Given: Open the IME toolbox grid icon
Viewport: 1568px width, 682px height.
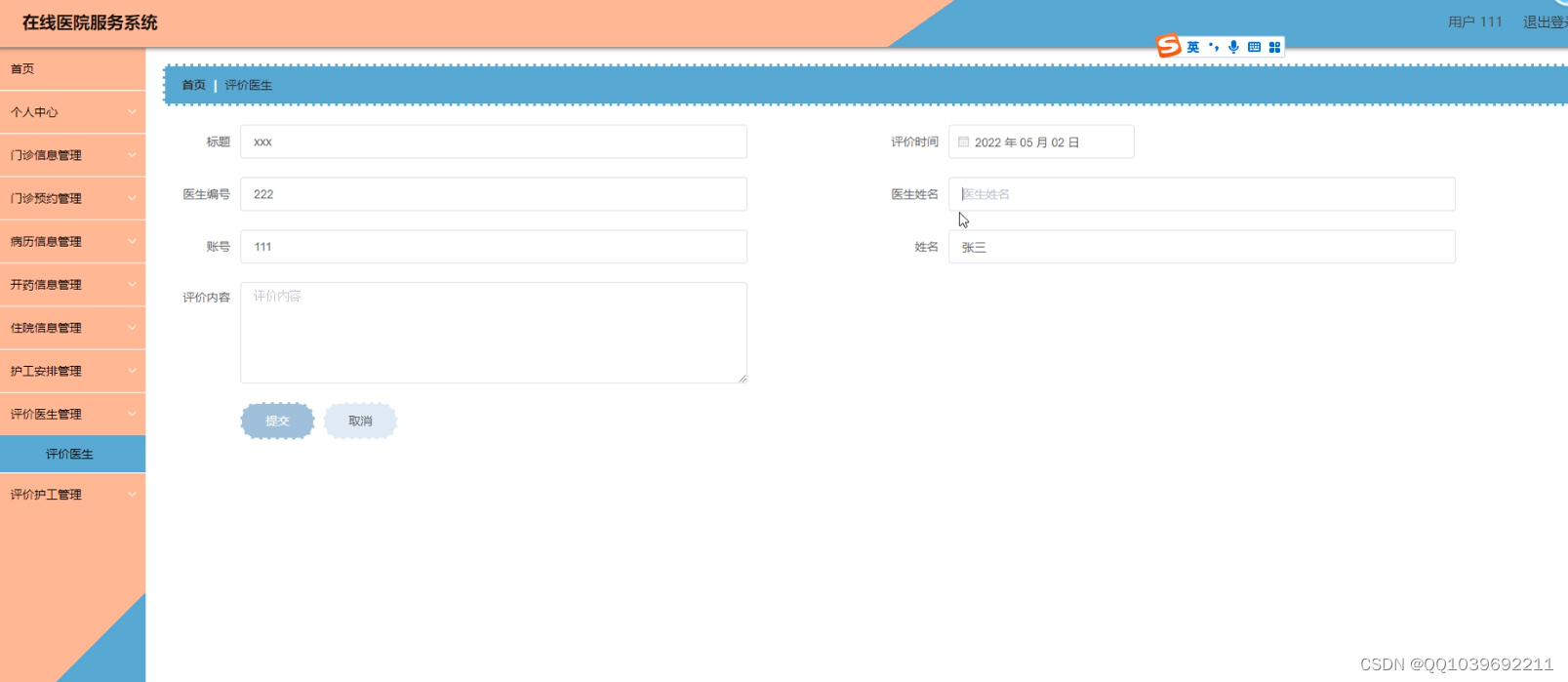Looking at the screenshot, I should 1274,47.
